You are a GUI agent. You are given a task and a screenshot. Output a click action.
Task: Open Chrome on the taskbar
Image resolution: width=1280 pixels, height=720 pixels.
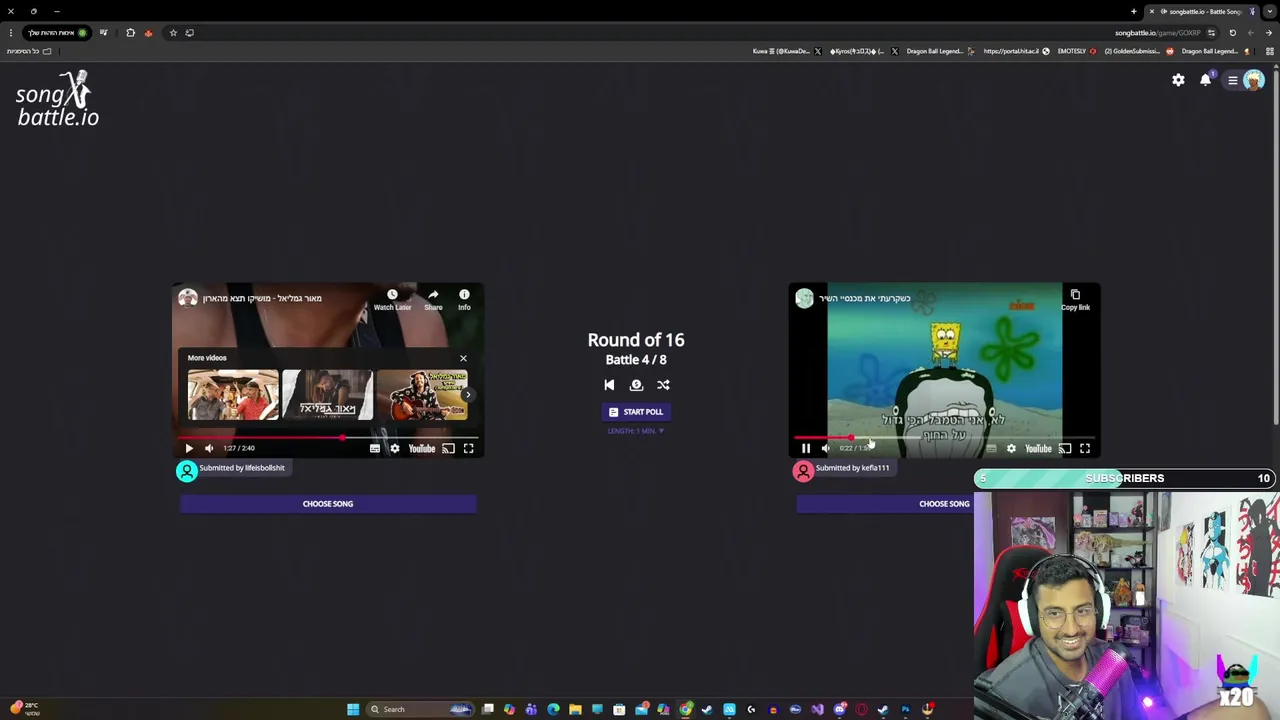(685, 709)
